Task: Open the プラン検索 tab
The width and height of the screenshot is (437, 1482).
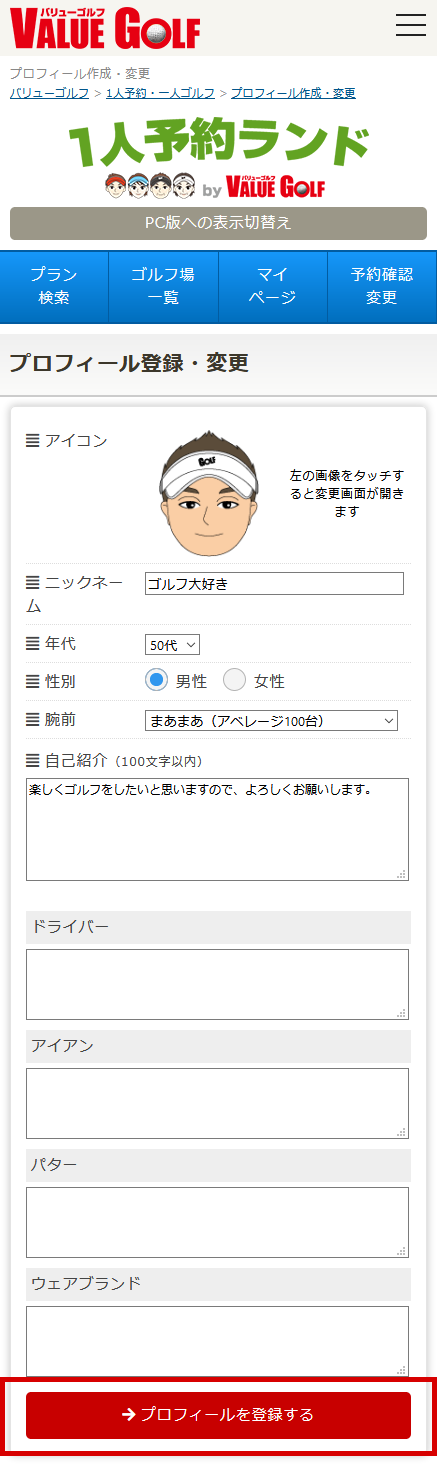Action: click(54, 286)
